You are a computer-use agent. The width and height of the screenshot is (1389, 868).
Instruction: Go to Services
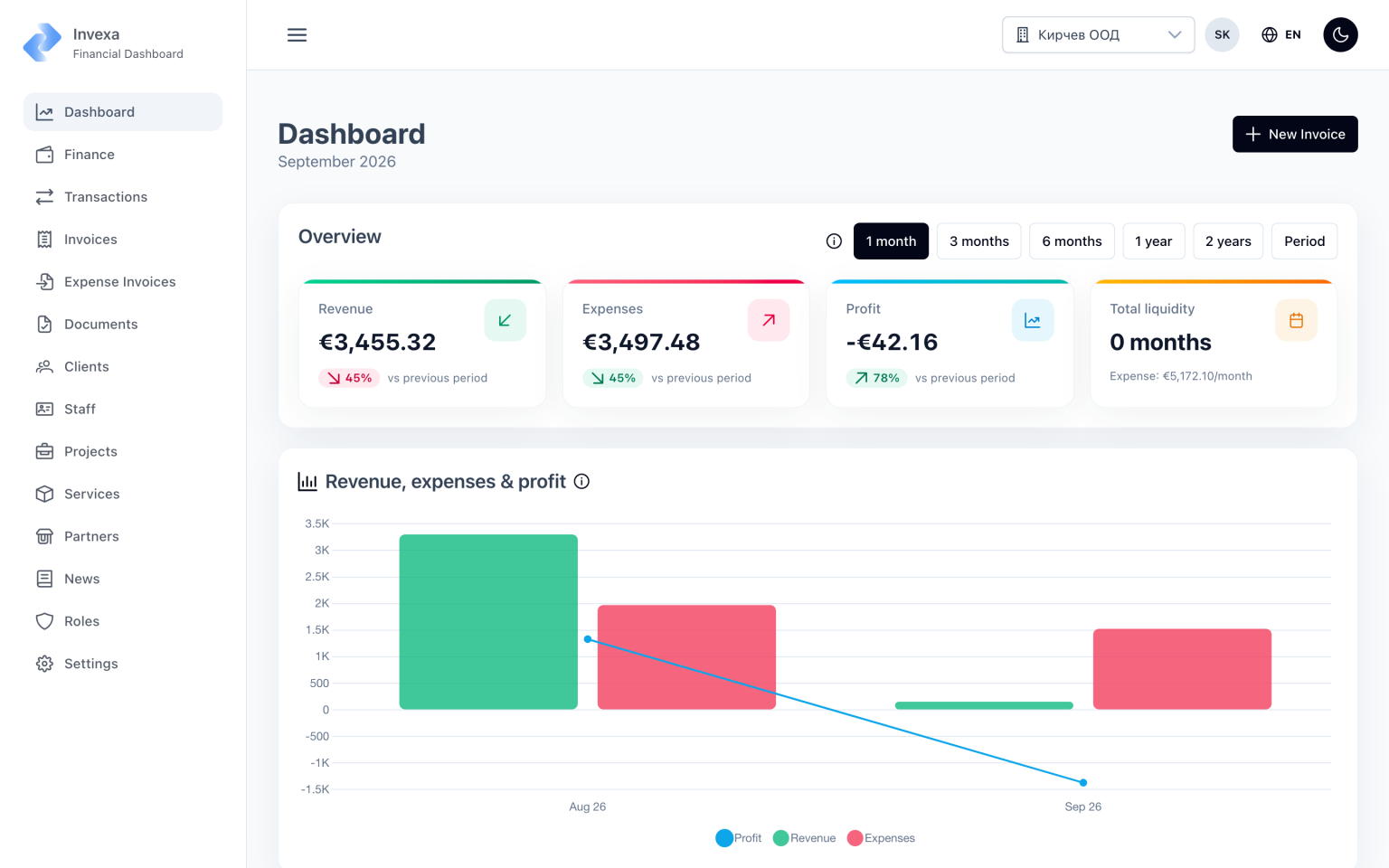123,495
